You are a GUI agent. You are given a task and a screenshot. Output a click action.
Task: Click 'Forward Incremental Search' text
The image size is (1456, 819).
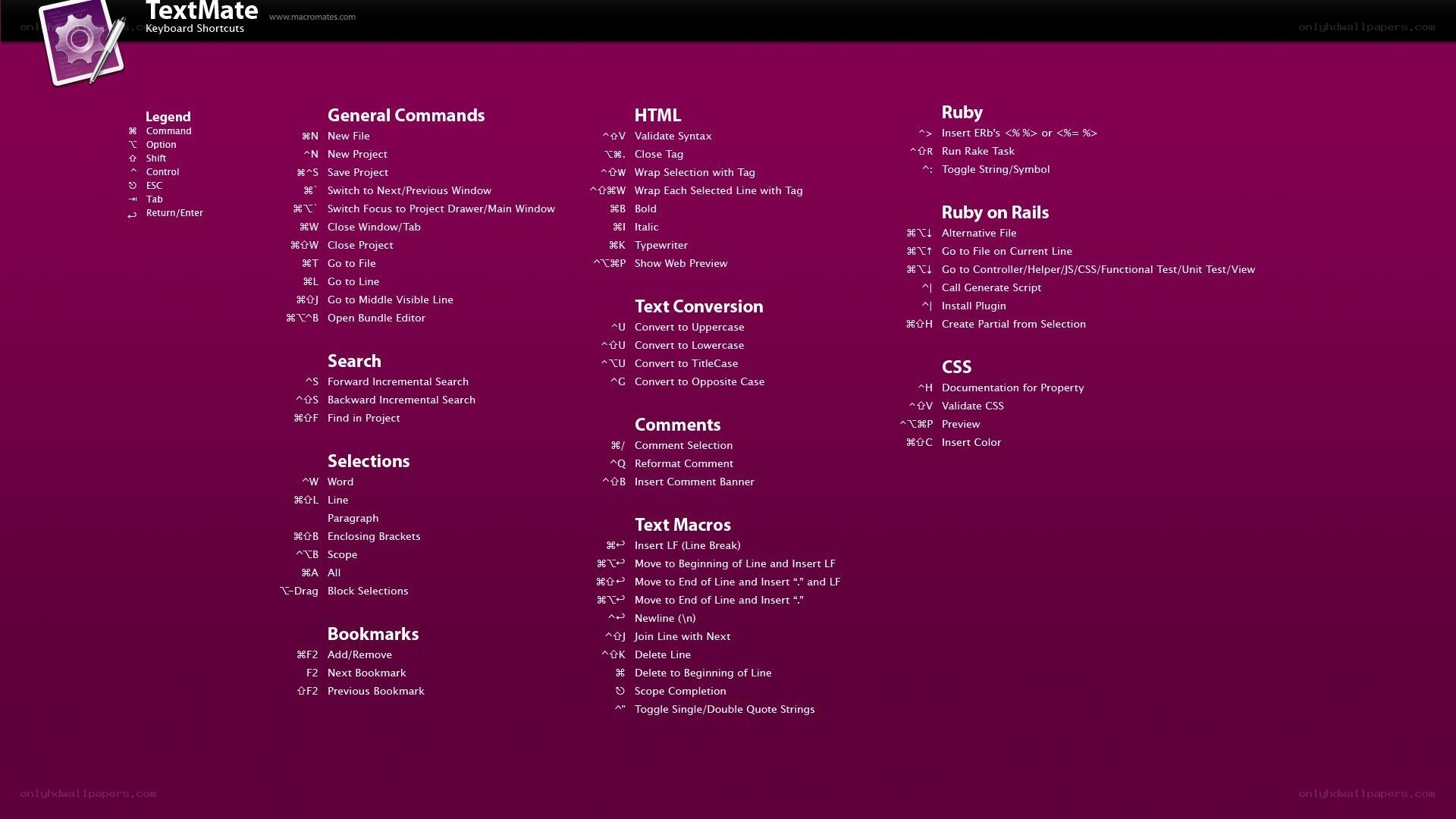tap(398, 382)
